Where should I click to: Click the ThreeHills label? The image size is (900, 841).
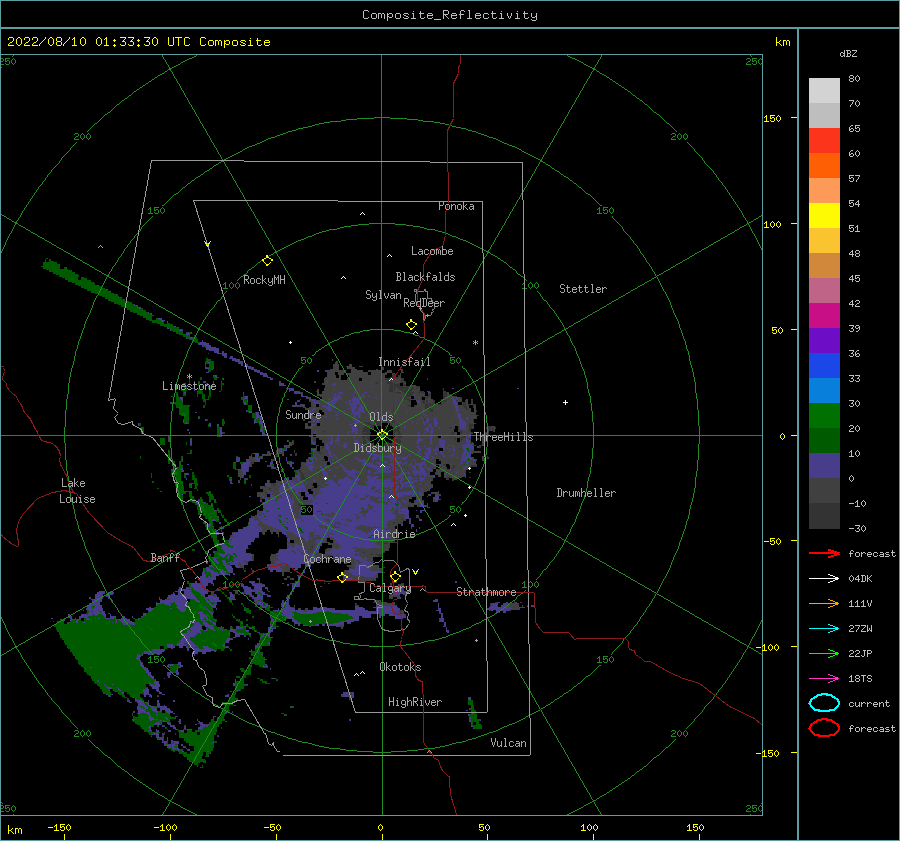point(503,437)
